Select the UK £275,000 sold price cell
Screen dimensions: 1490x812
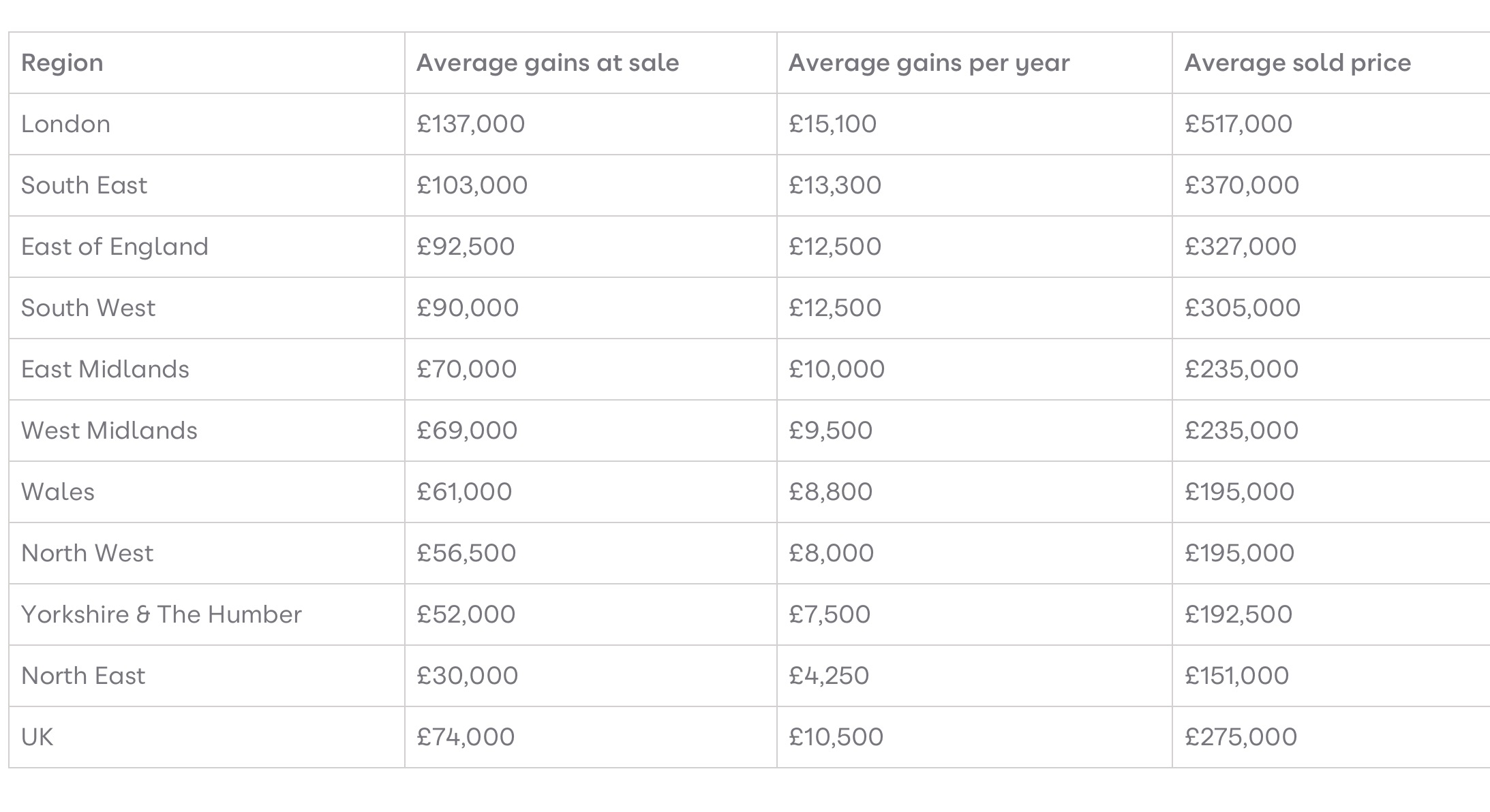click(1241, 738)
